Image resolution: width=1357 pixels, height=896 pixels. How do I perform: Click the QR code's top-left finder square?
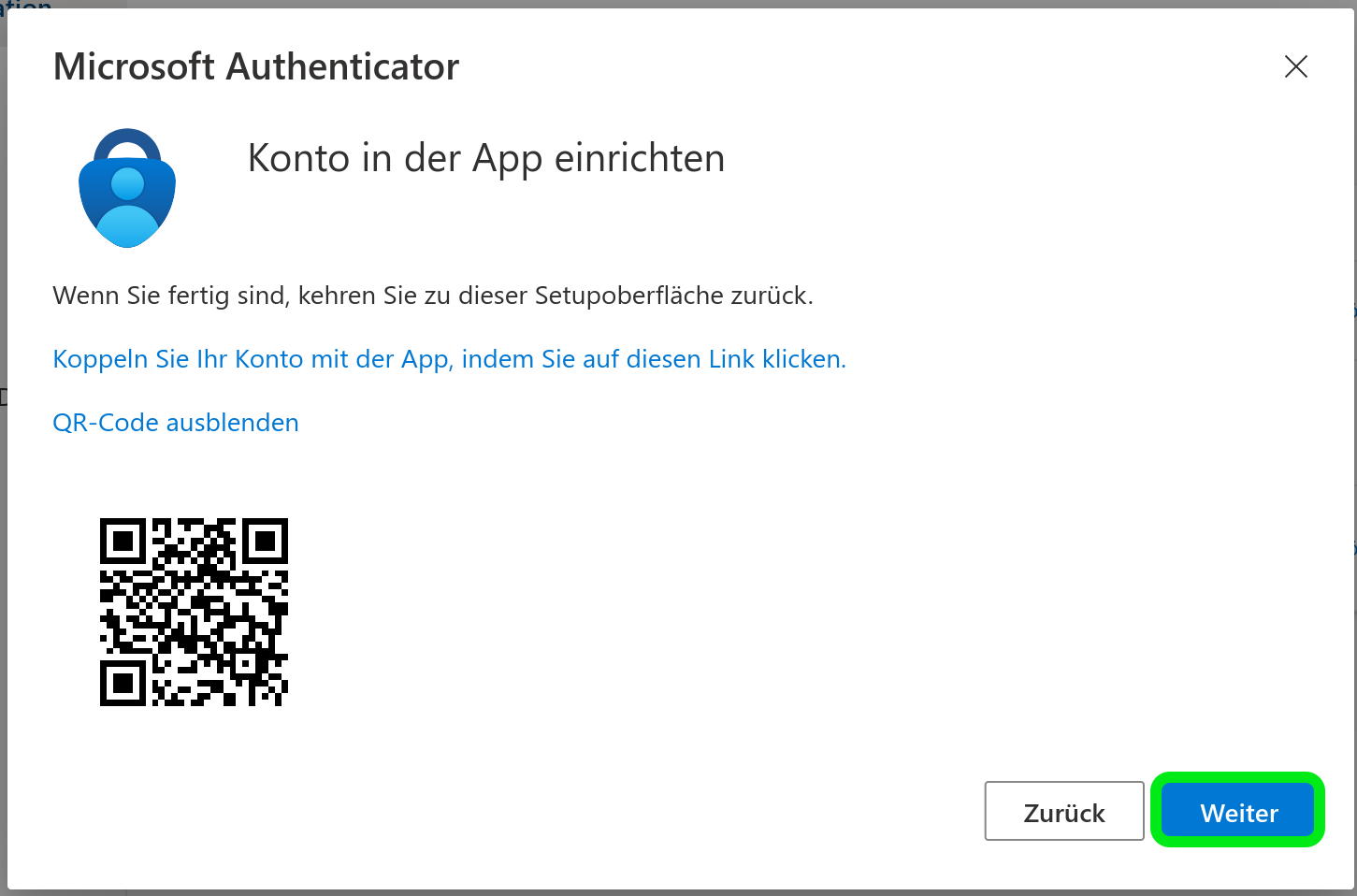pyautogui.click(x=123, y=542)
